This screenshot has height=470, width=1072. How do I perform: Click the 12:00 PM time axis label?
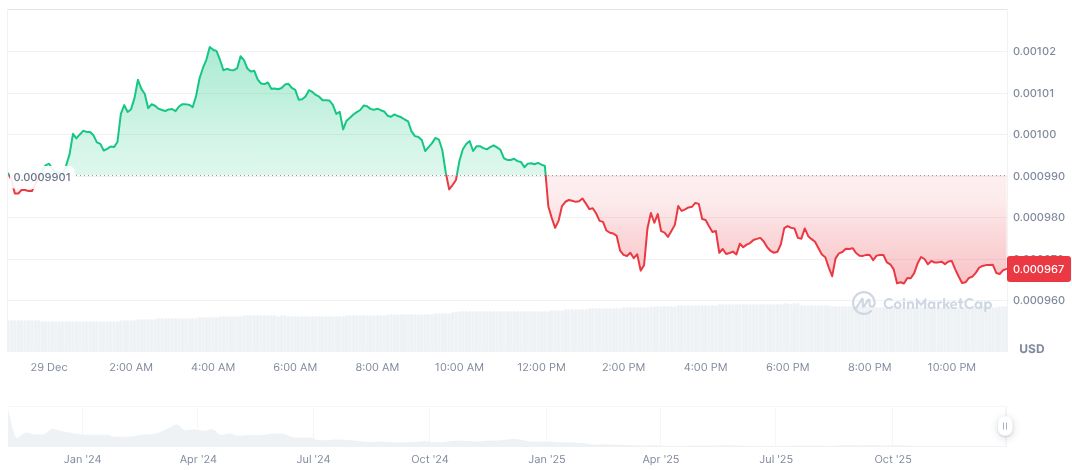[541, 367]
